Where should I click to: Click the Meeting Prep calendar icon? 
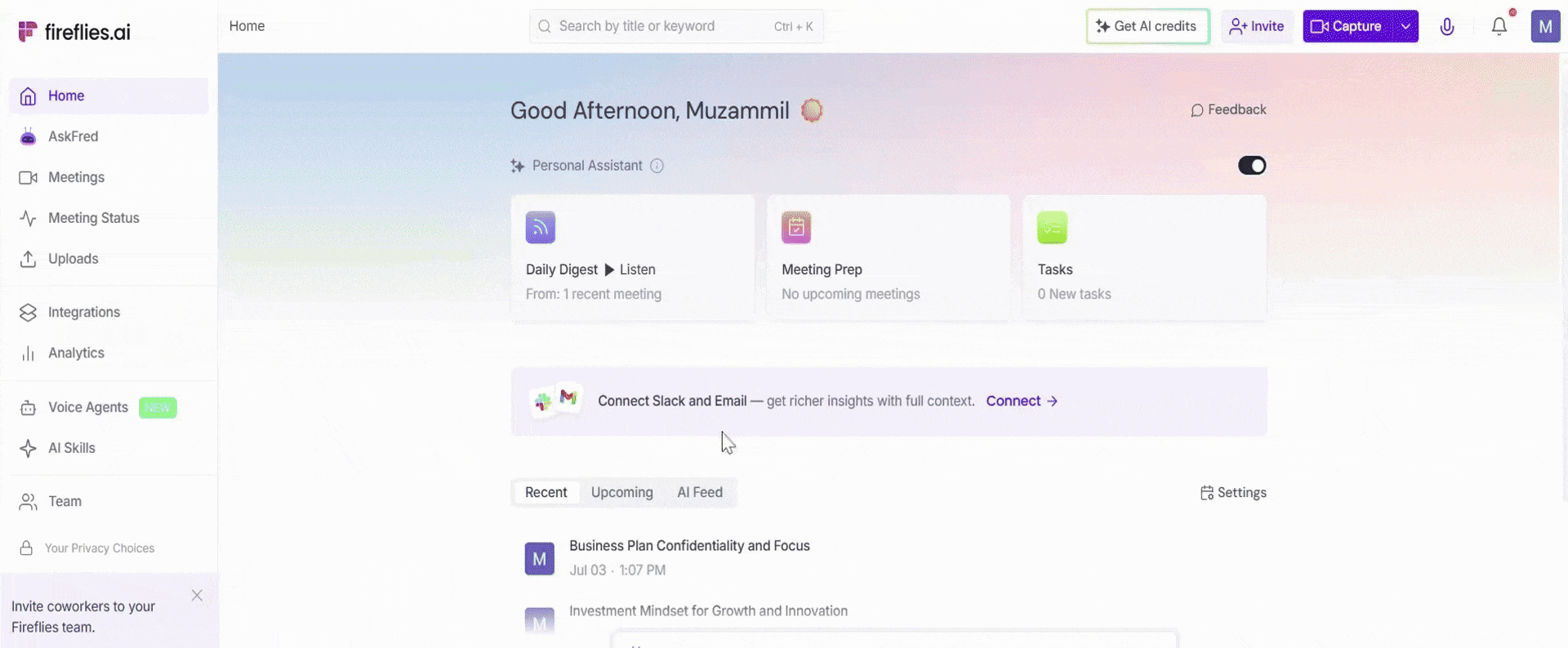click(x=796, y=228)
